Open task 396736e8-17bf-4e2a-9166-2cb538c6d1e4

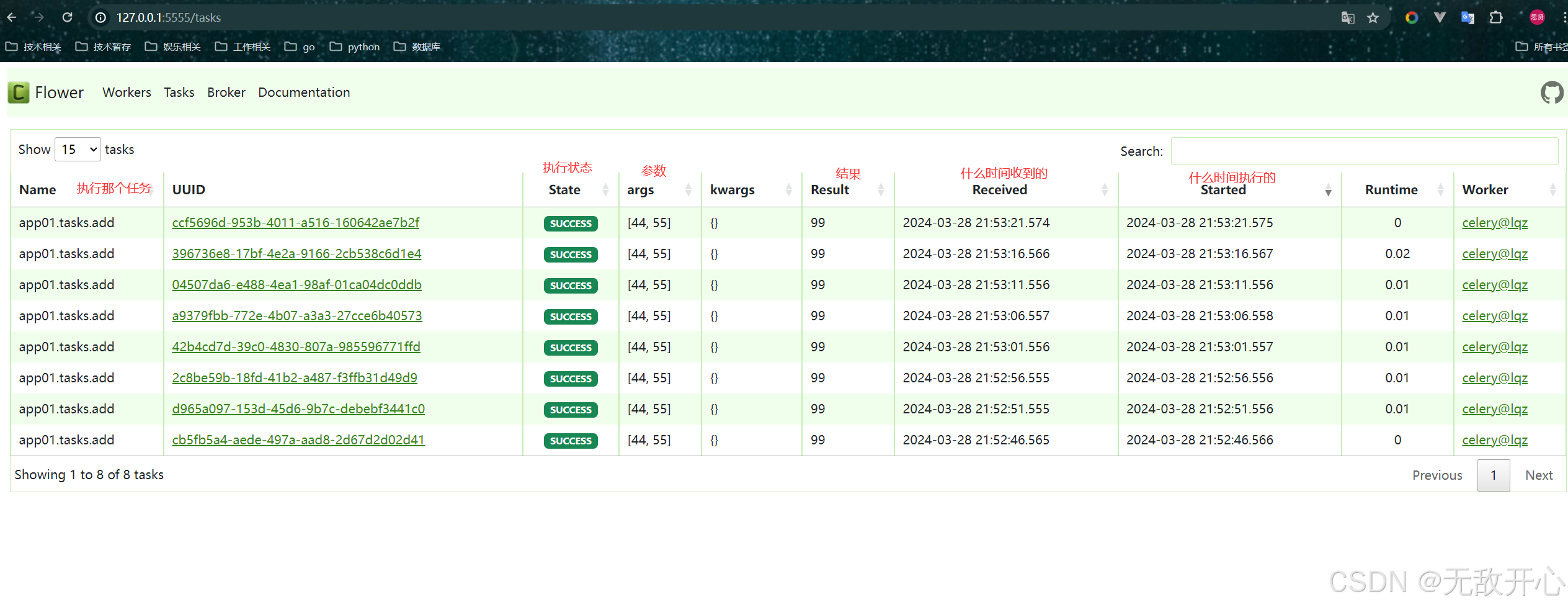(296, 254)
